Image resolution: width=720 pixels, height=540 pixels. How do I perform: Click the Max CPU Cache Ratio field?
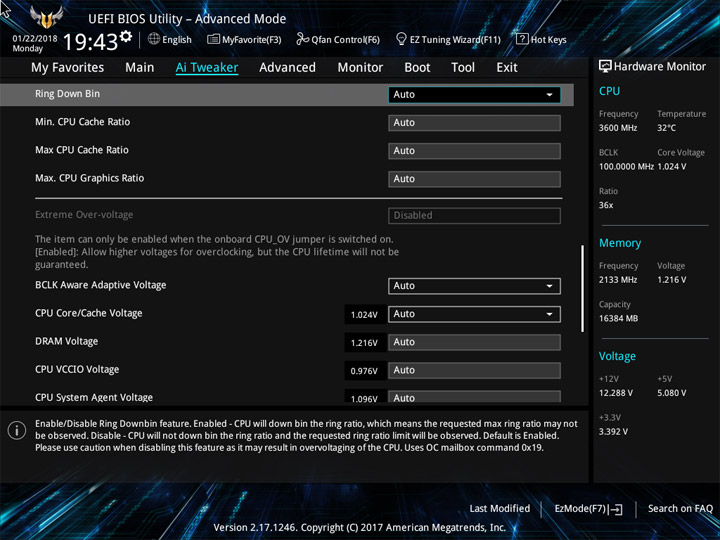474,151
